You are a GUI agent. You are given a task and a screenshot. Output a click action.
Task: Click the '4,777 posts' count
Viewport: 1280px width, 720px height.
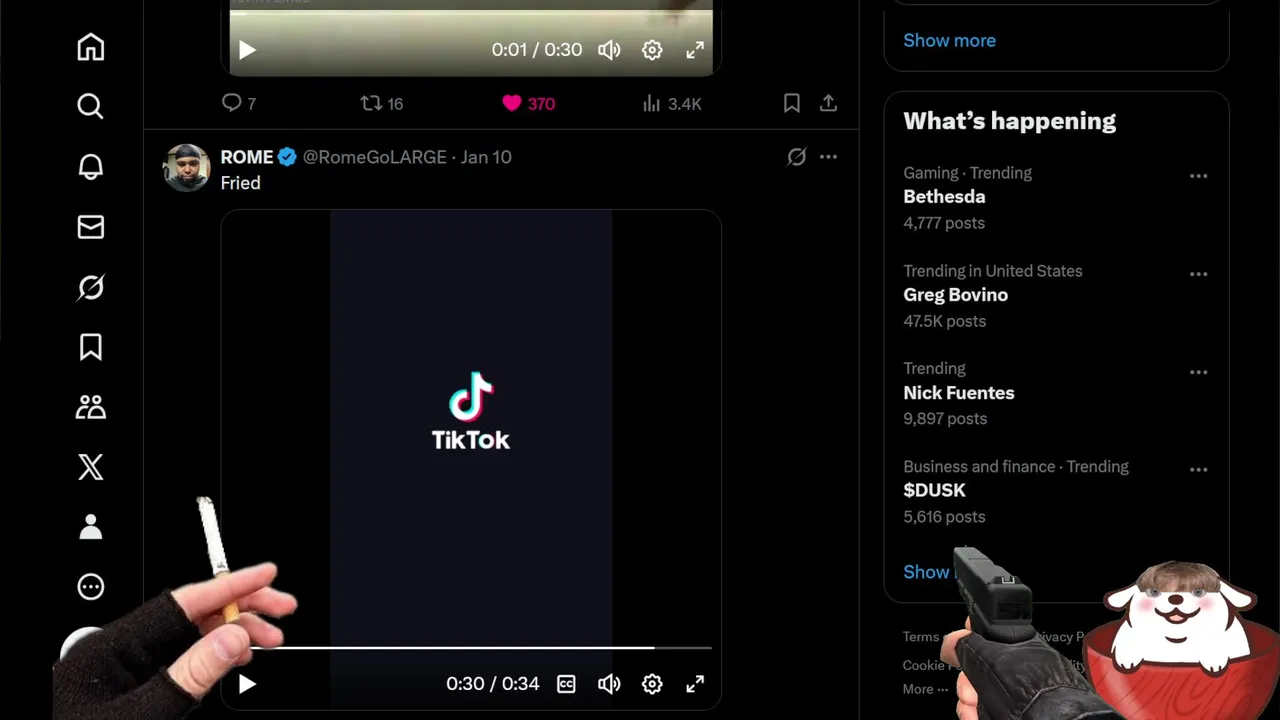(x=944, y=223)
